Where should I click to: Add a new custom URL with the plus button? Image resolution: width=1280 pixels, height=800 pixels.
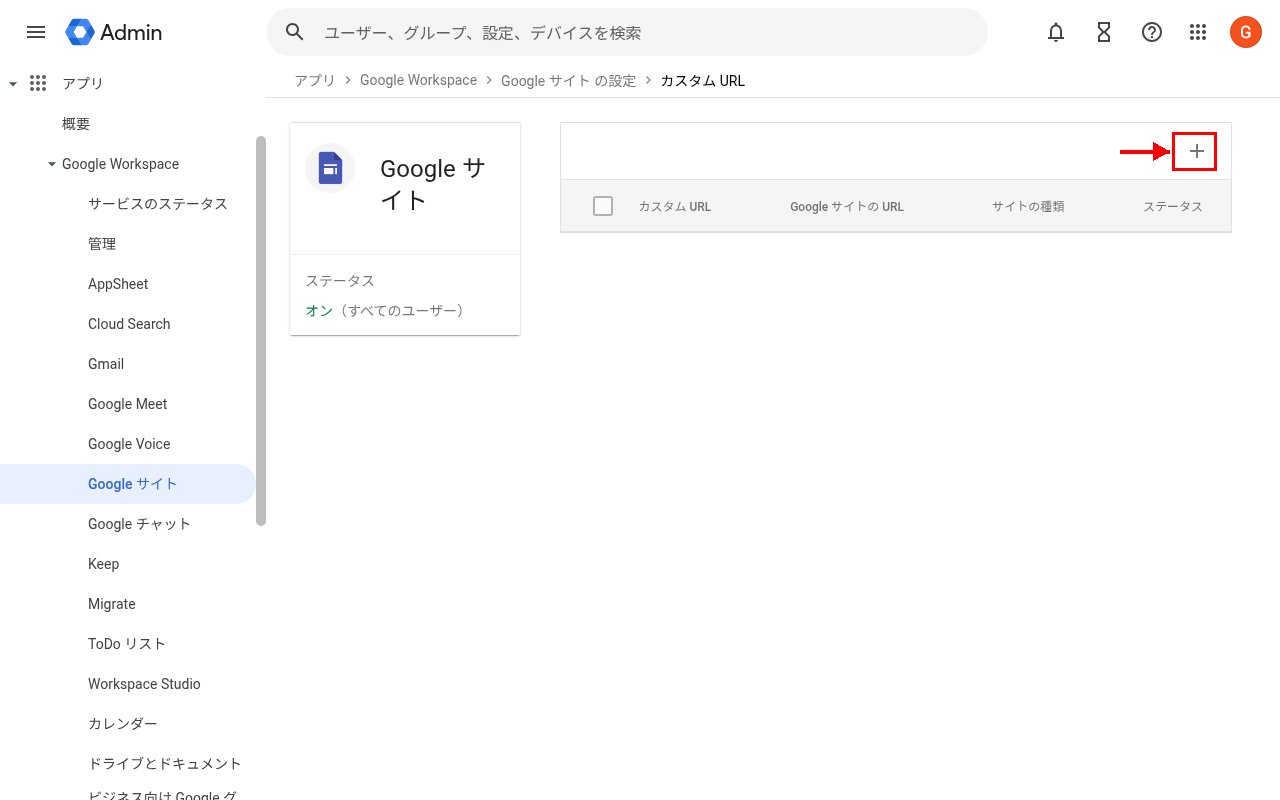pyautogui.click(x=1195, y=151)
